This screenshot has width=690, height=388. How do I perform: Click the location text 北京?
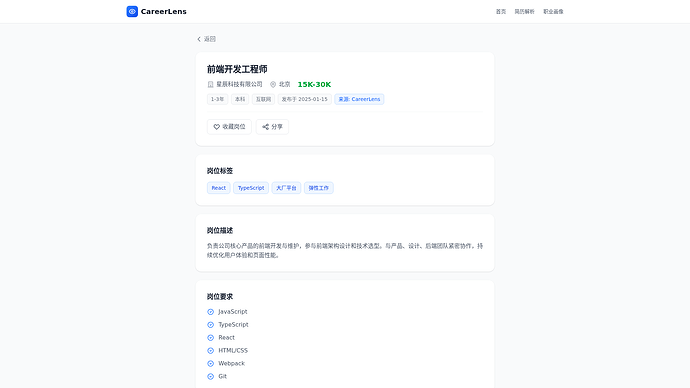tap(285, 84)
